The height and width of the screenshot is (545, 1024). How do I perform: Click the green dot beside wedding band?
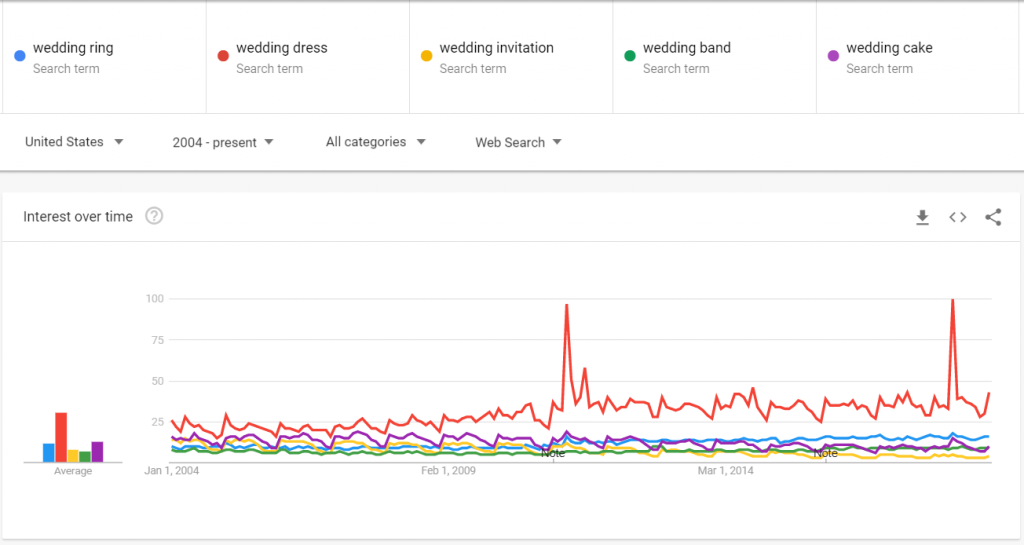click(x=629, y=56)
